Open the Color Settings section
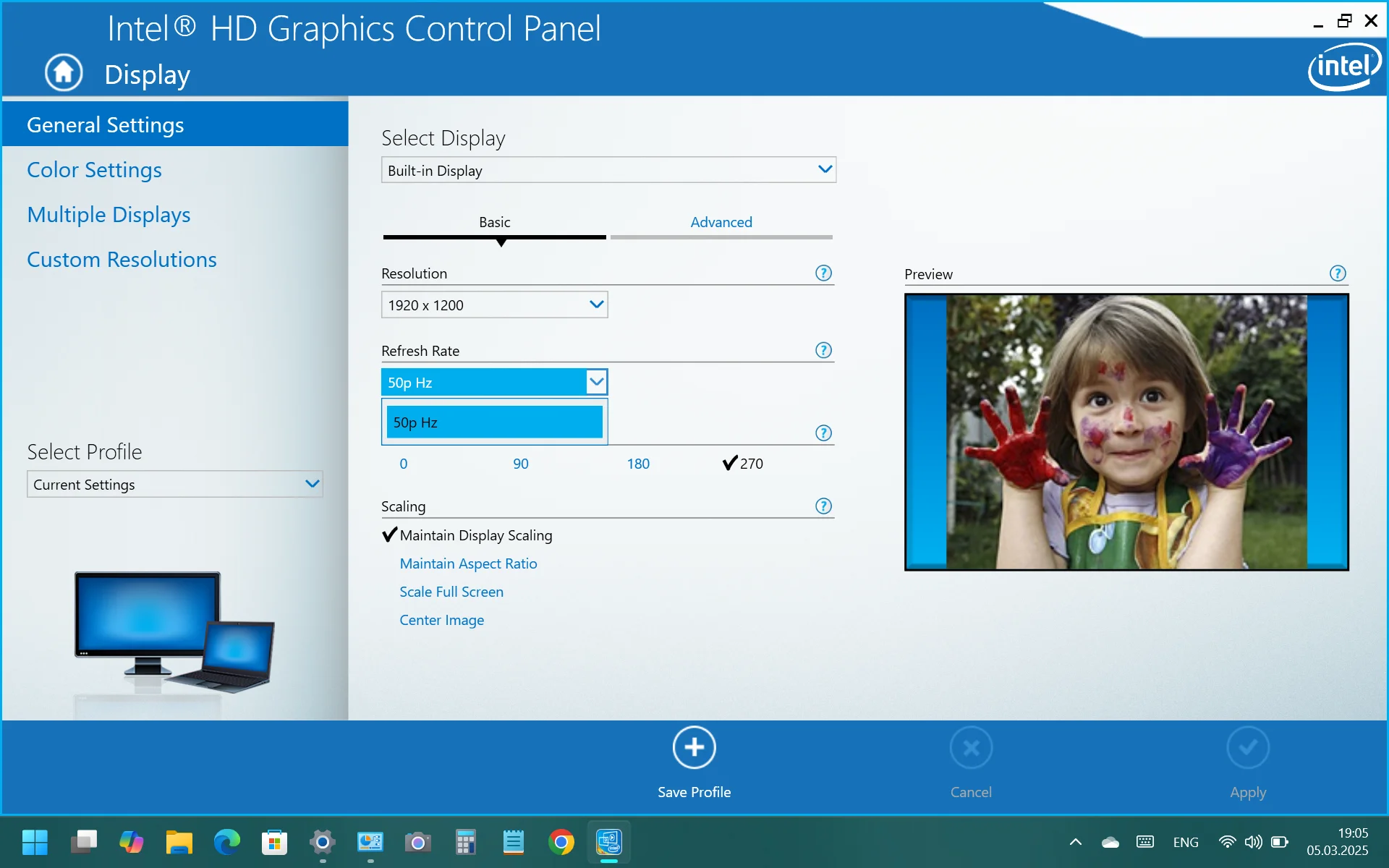Image resolution: width=1389 pixels, height=868 pixels. (94, 170)
